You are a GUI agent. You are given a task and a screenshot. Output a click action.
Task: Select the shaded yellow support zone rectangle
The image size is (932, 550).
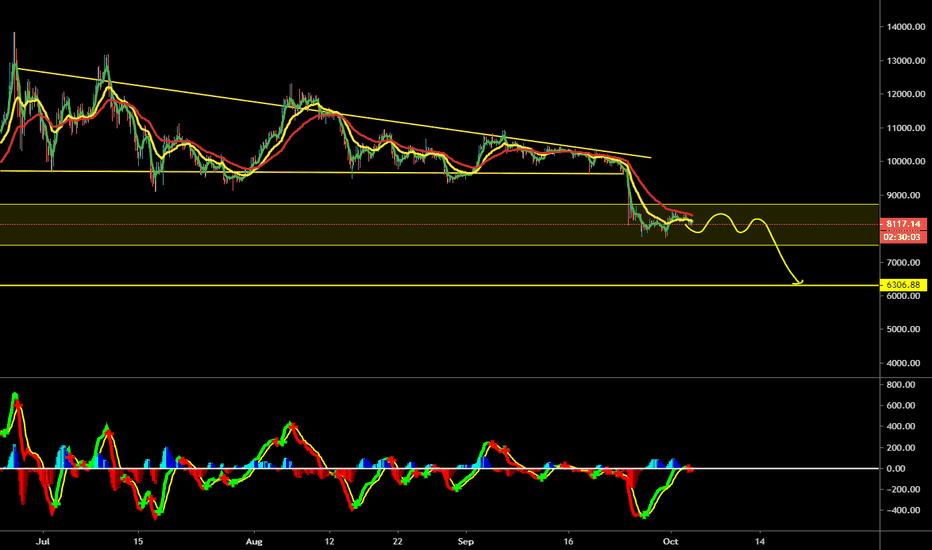(x=439, y=225)
